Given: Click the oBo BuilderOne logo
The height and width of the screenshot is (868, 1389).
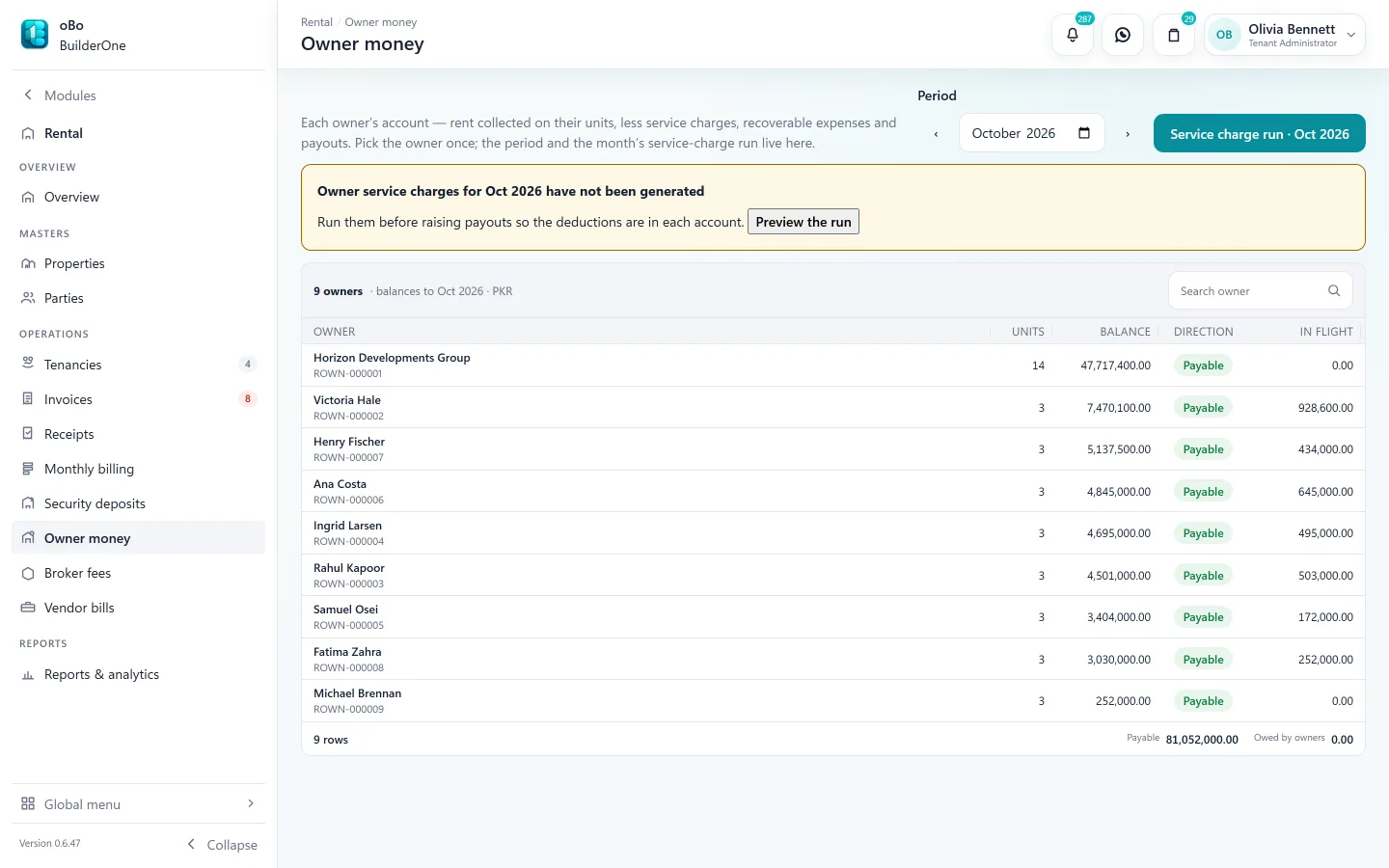Looking at the screenshot, I should [35, 35].
